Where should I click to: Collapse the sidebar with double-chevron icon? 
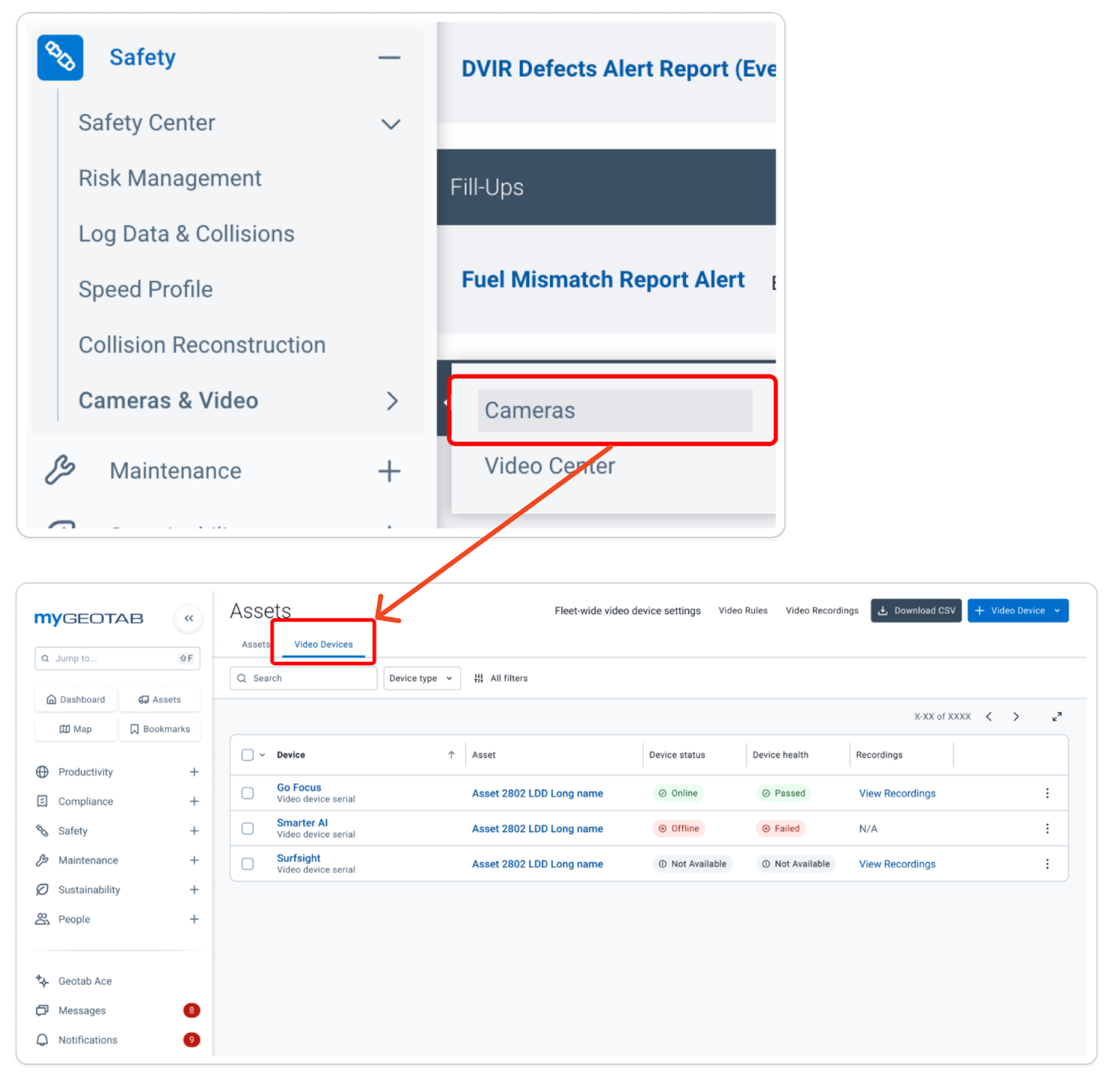click(189, 618)
